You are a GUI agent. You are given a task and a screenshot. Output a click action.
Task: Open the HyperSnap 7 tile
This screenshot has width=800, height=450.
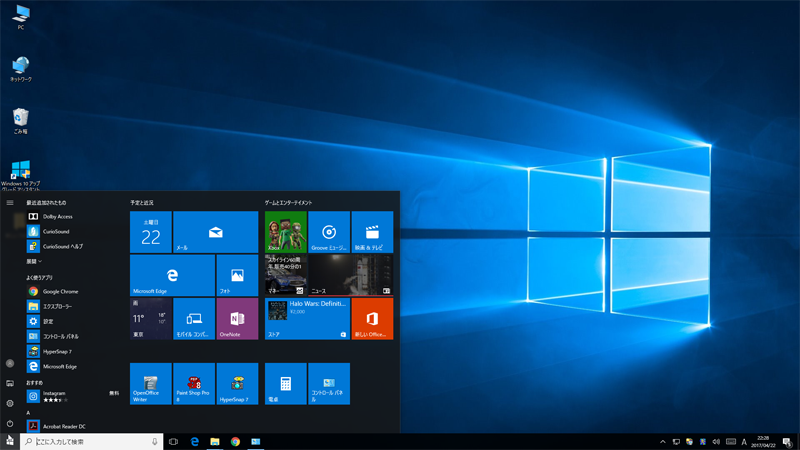pyautogui.click(x=237, y=384)
